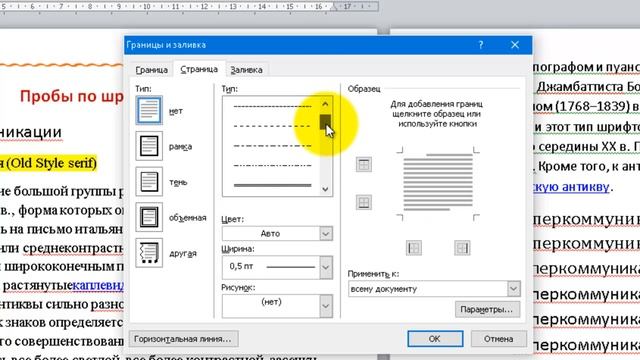640x360 pixels.
Task: Click the line style list scroll down arrow
Action: [x=325, y=189]
